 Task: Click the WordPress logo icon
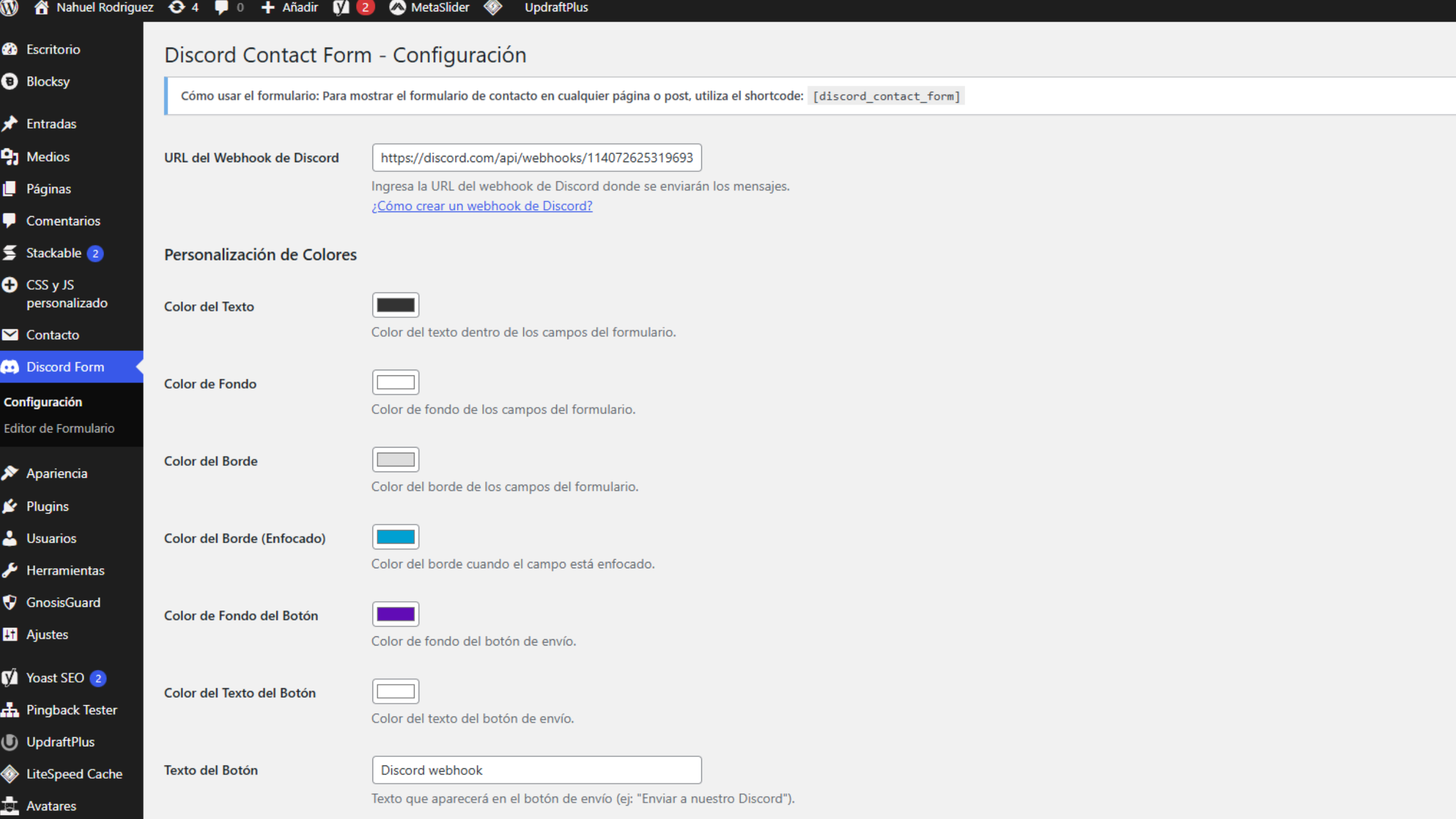[10, 8]
